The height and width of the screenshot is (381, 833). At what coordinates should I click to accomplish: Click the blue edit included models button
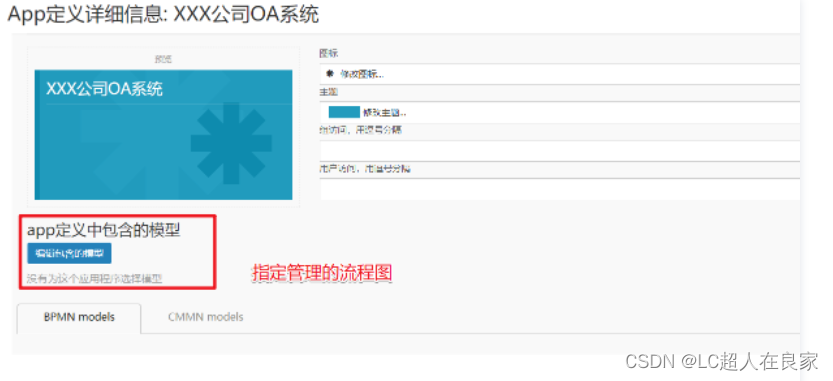69,253
